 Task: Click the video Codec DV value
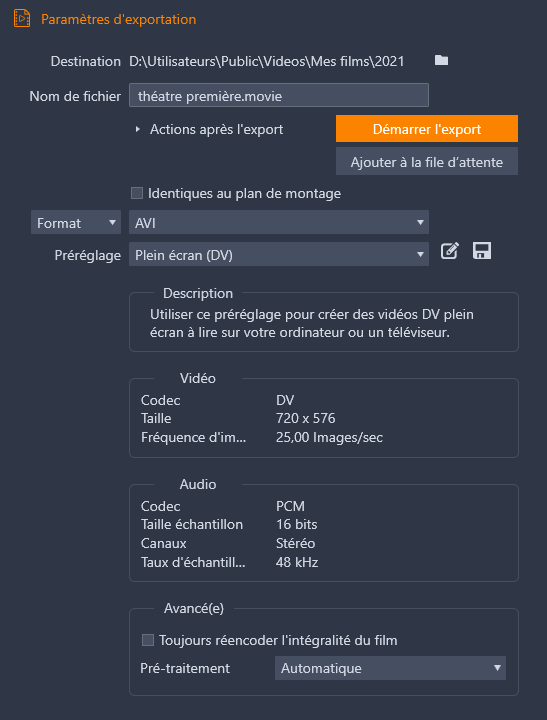point(285,400)
